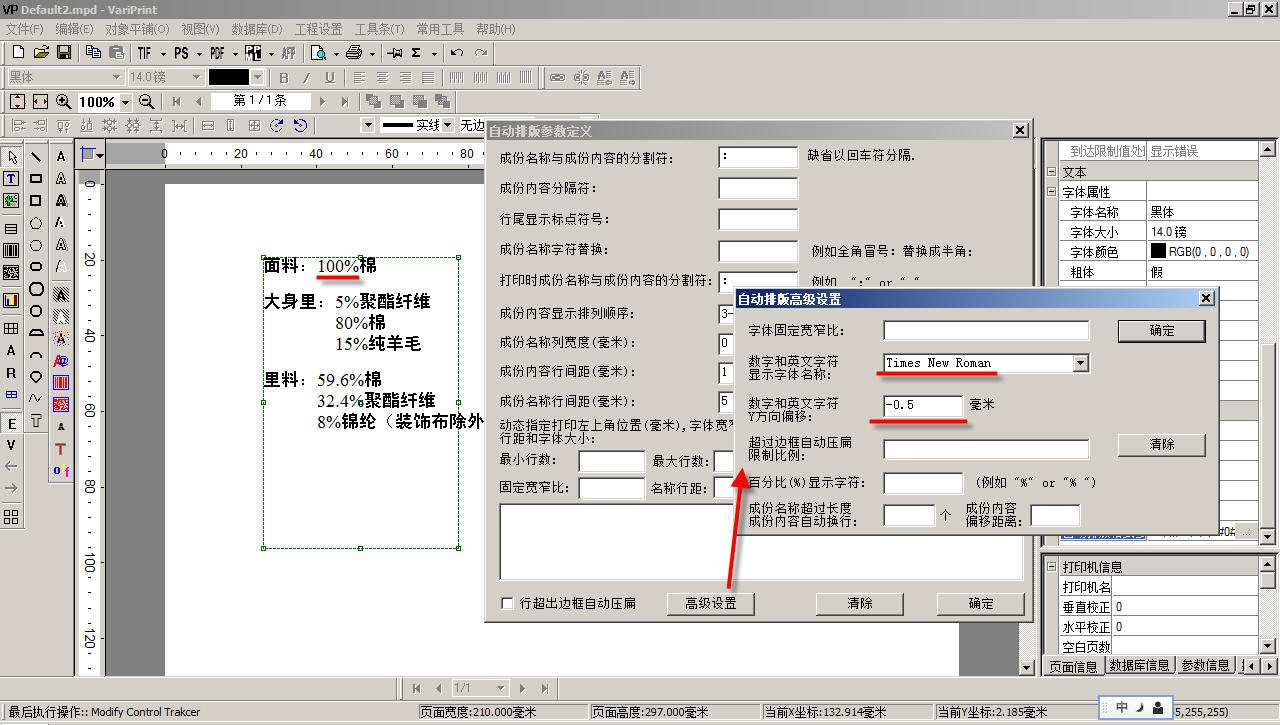Toggle underline U formatting
The width and height of the screenshot is (1280, 725).
point(330,77)
